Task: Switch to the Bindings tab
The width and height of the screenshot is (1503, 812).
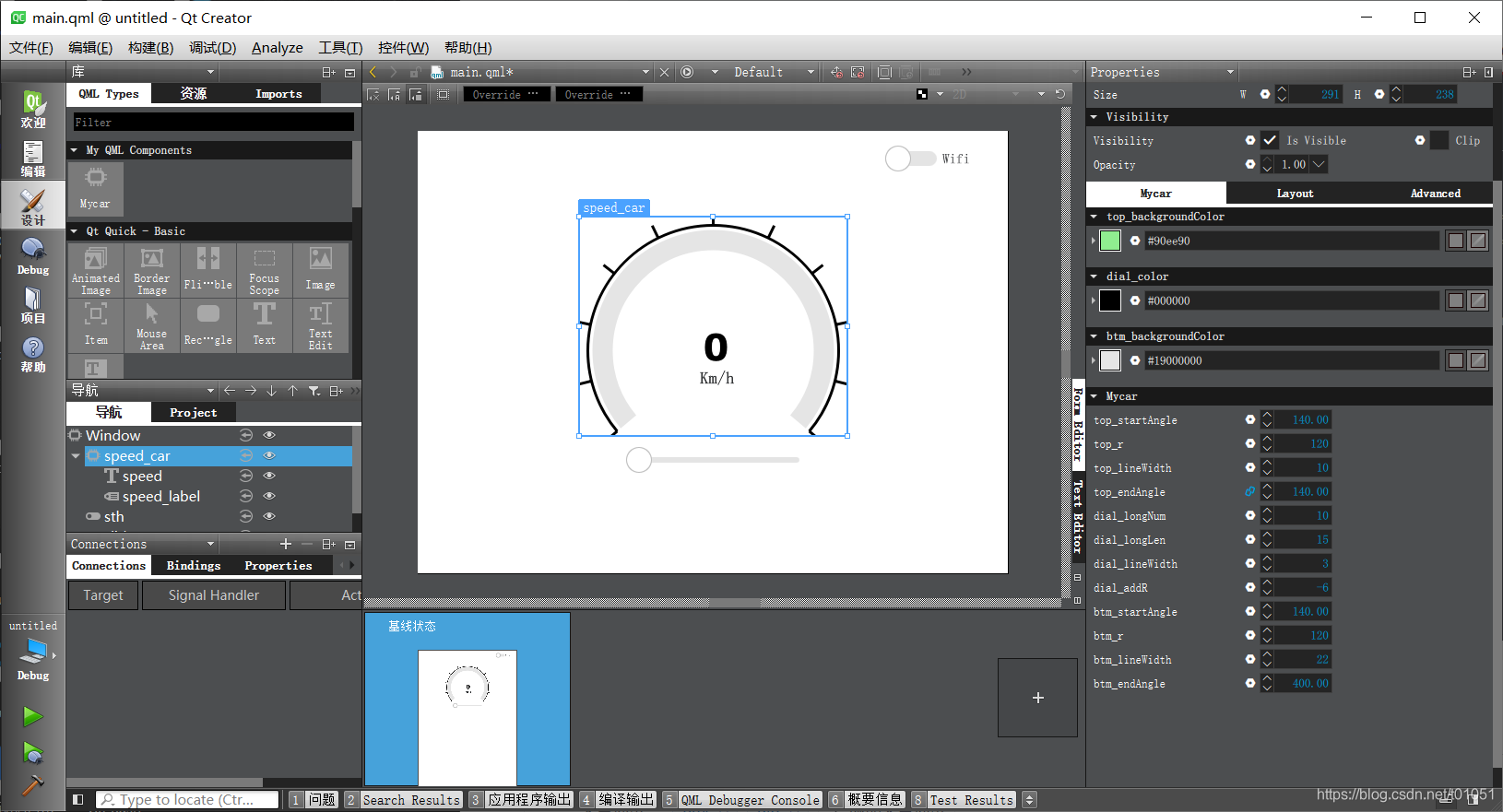Action: pyautogui.click(x=194, y=565)
